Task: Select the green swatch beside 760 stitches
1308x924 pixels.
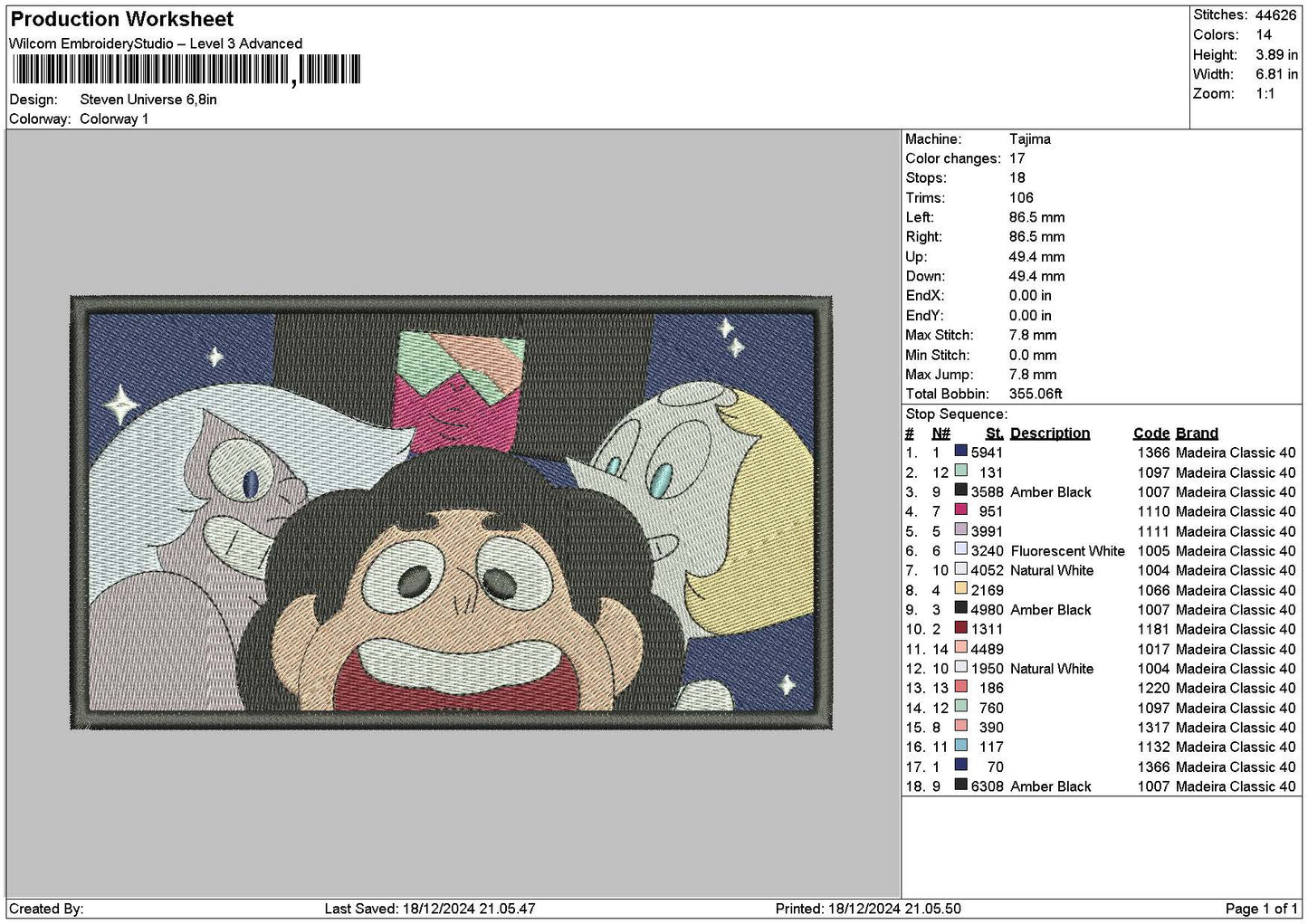Action: coord(961,707)
